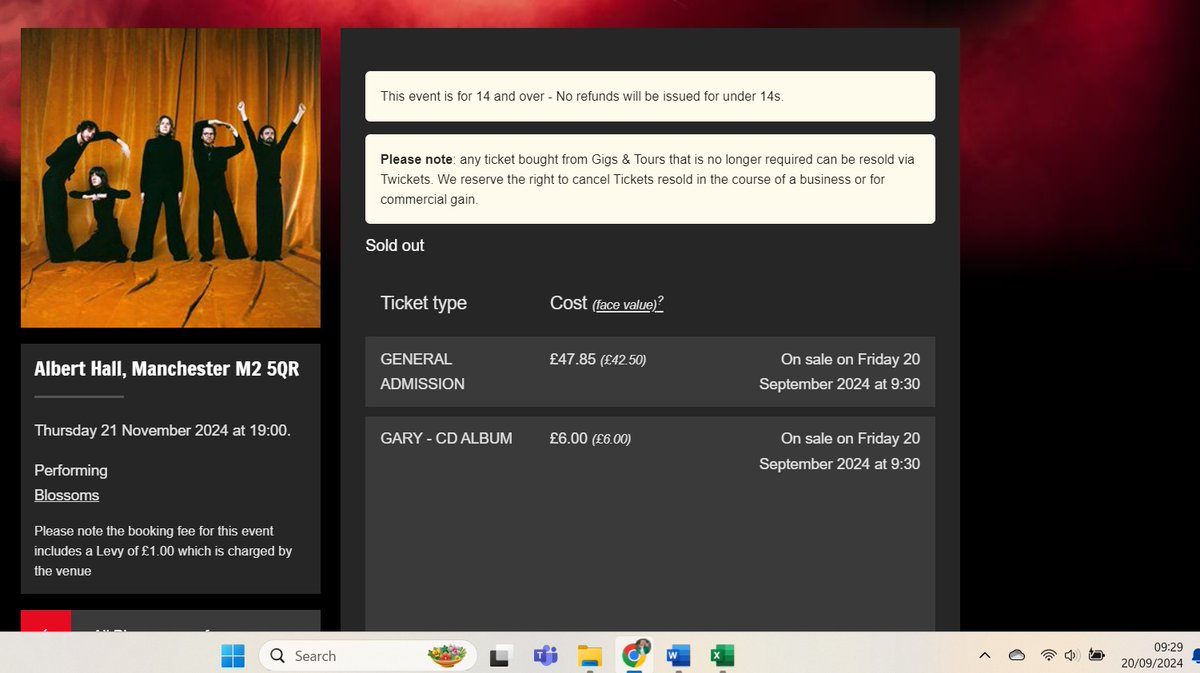This screenshot has width=1200, height=673.
Task: Click the battery status icon
Action: click(x=1097, y=656)
